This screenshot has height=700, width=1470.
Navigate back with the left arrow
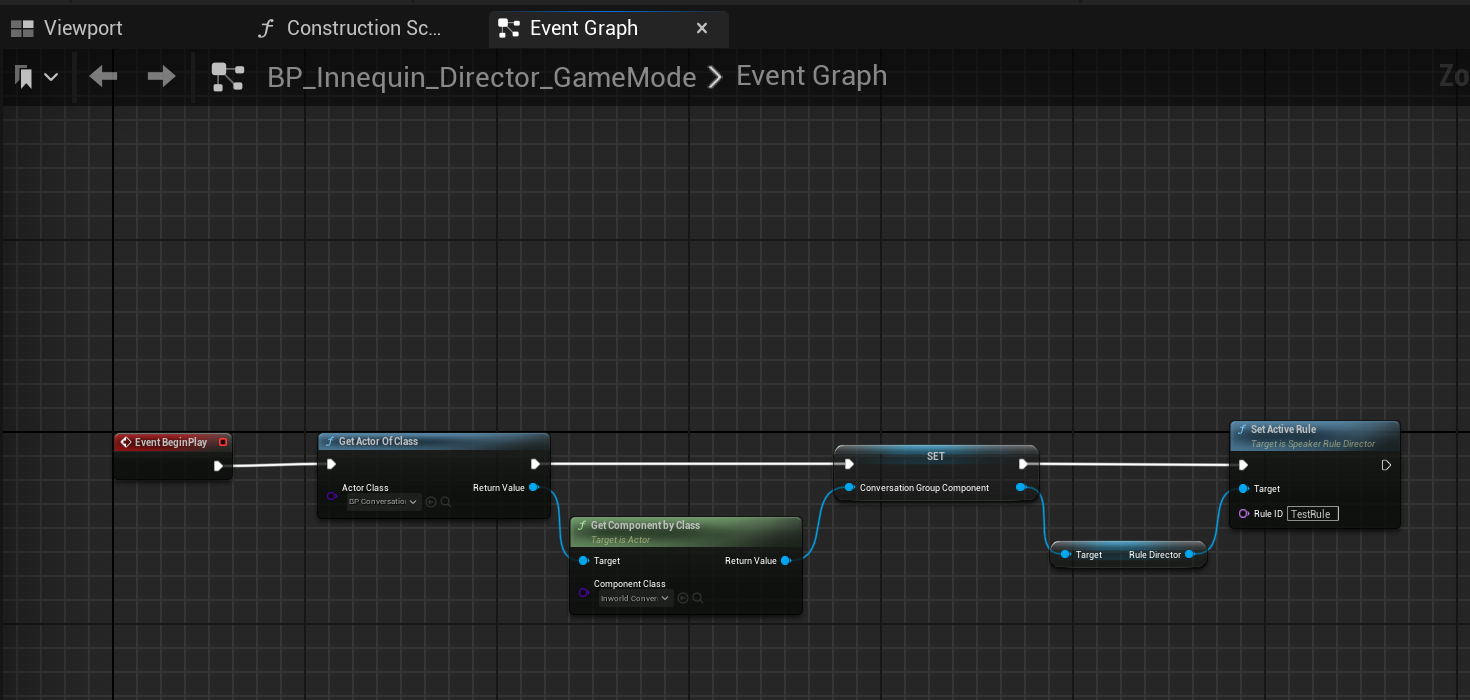pyautogui.click(x=103, y=76)
